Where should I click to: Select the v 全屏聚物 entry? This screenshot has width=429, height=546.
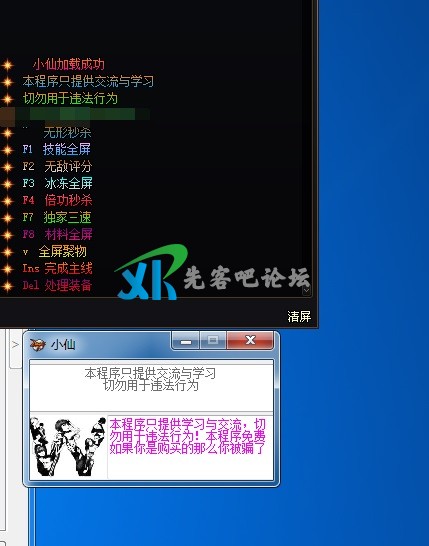54,251
